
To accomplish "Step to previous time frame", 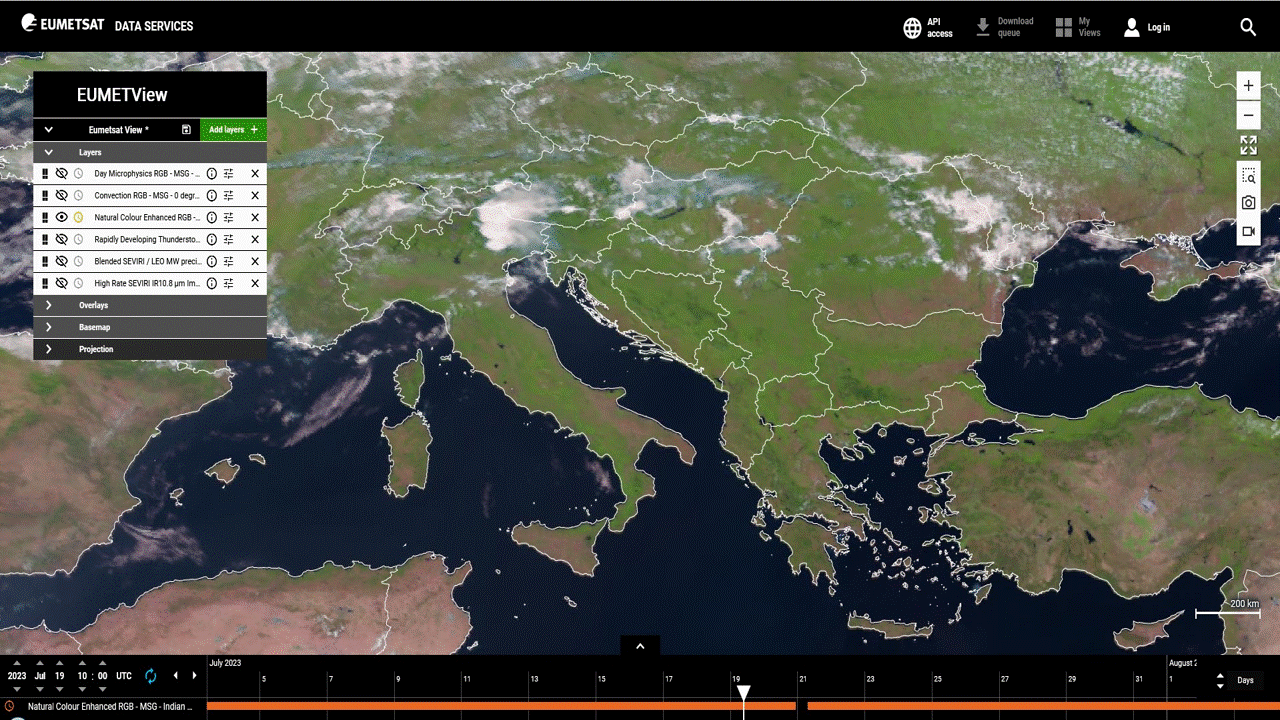I will 176,676.
